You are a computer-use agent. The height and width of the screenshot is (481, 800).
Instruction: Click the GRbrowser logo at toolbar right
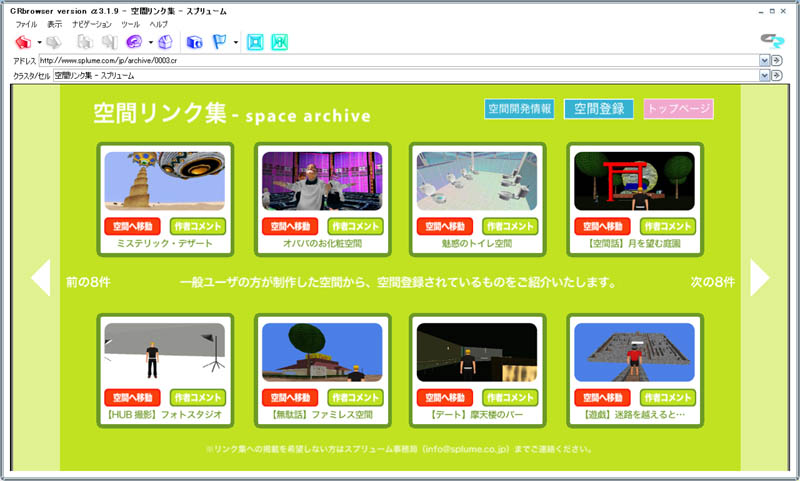772,40
